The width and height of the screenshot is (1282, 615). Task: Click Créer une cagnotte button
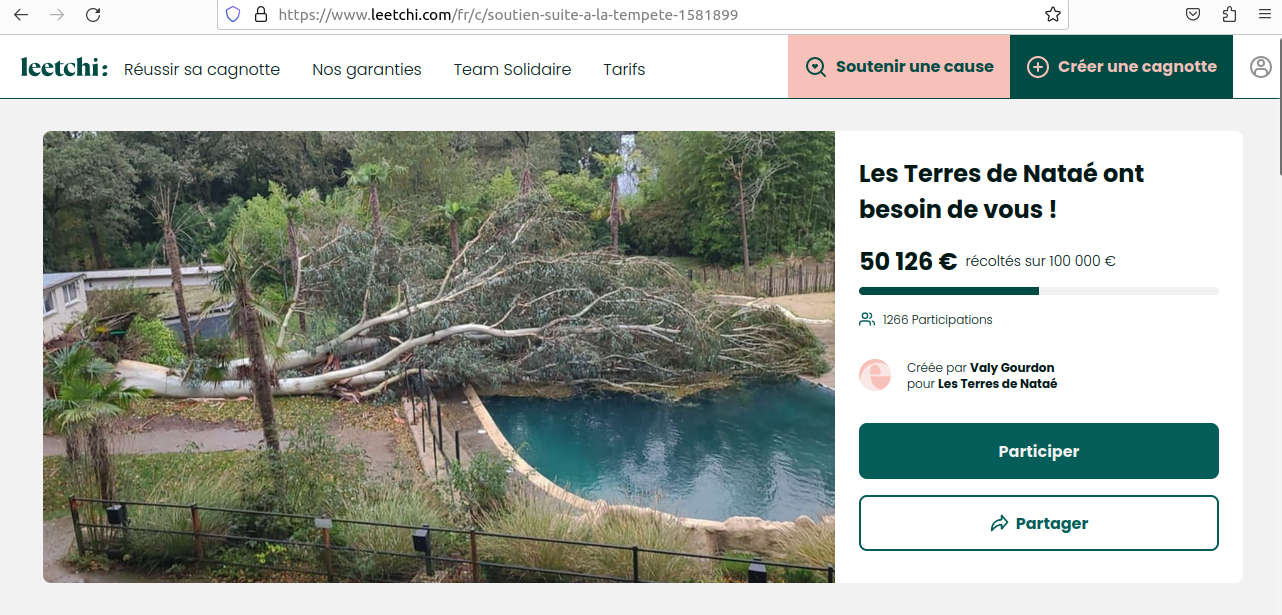(1122, 67)
